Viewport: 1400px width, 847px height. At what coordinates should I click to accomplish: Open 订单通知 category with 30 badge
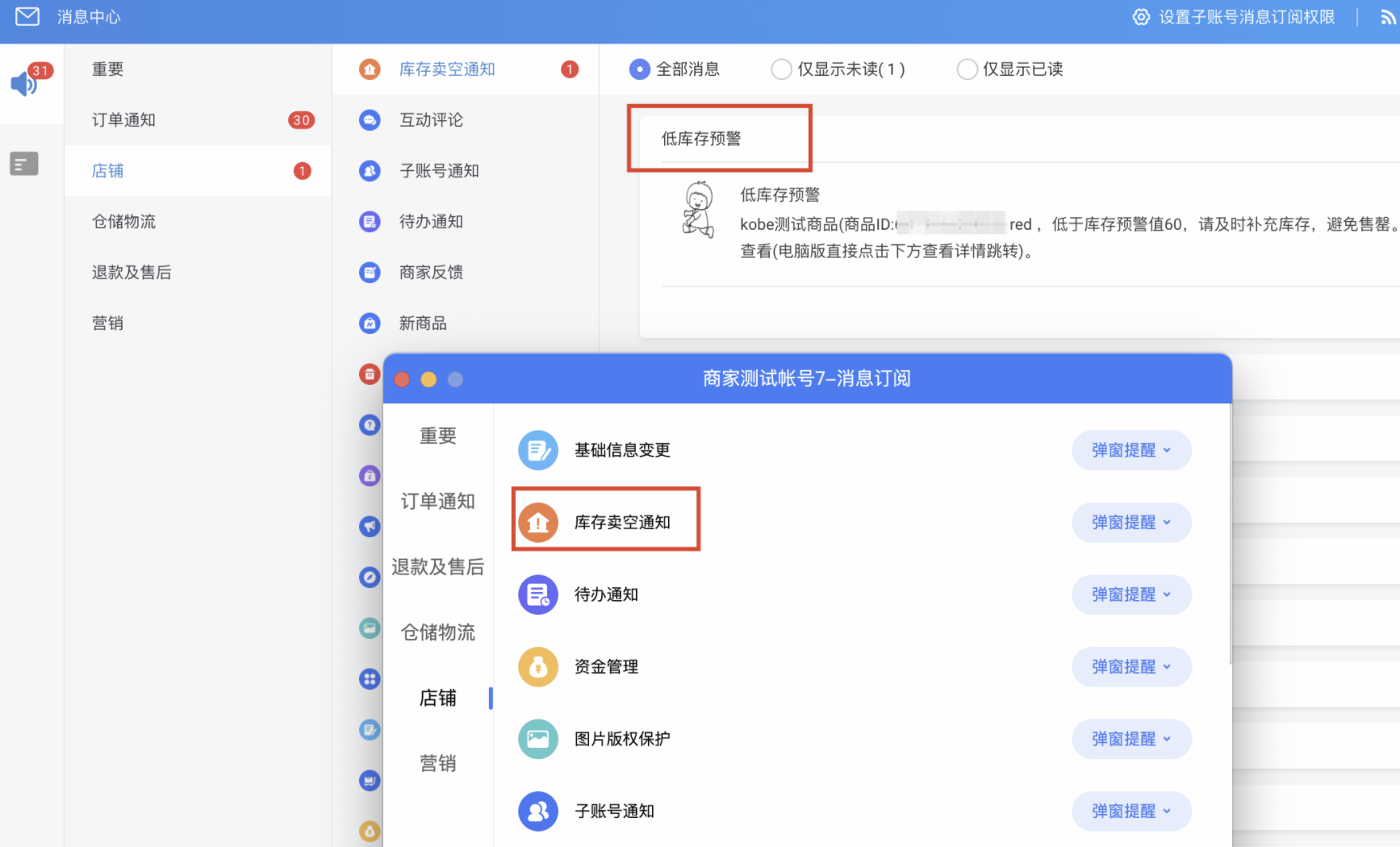coord(198,120)
